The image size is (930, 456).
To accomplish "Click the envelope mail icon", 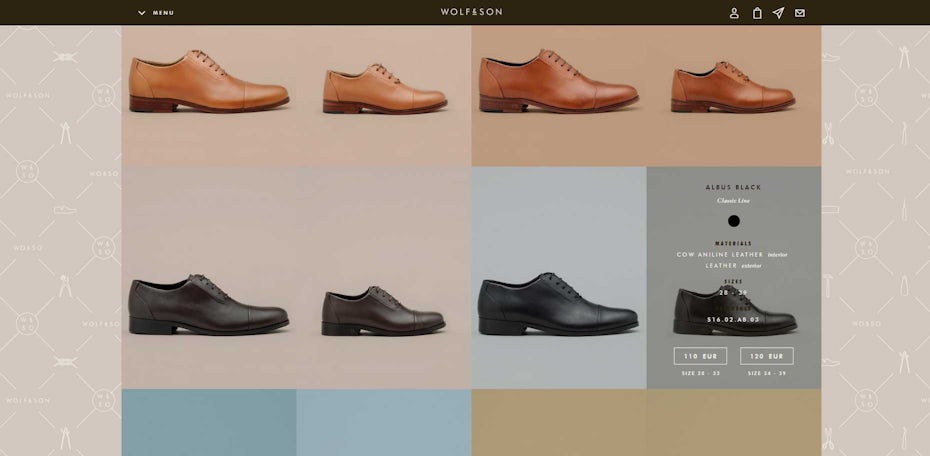I will tap(800, 13).
